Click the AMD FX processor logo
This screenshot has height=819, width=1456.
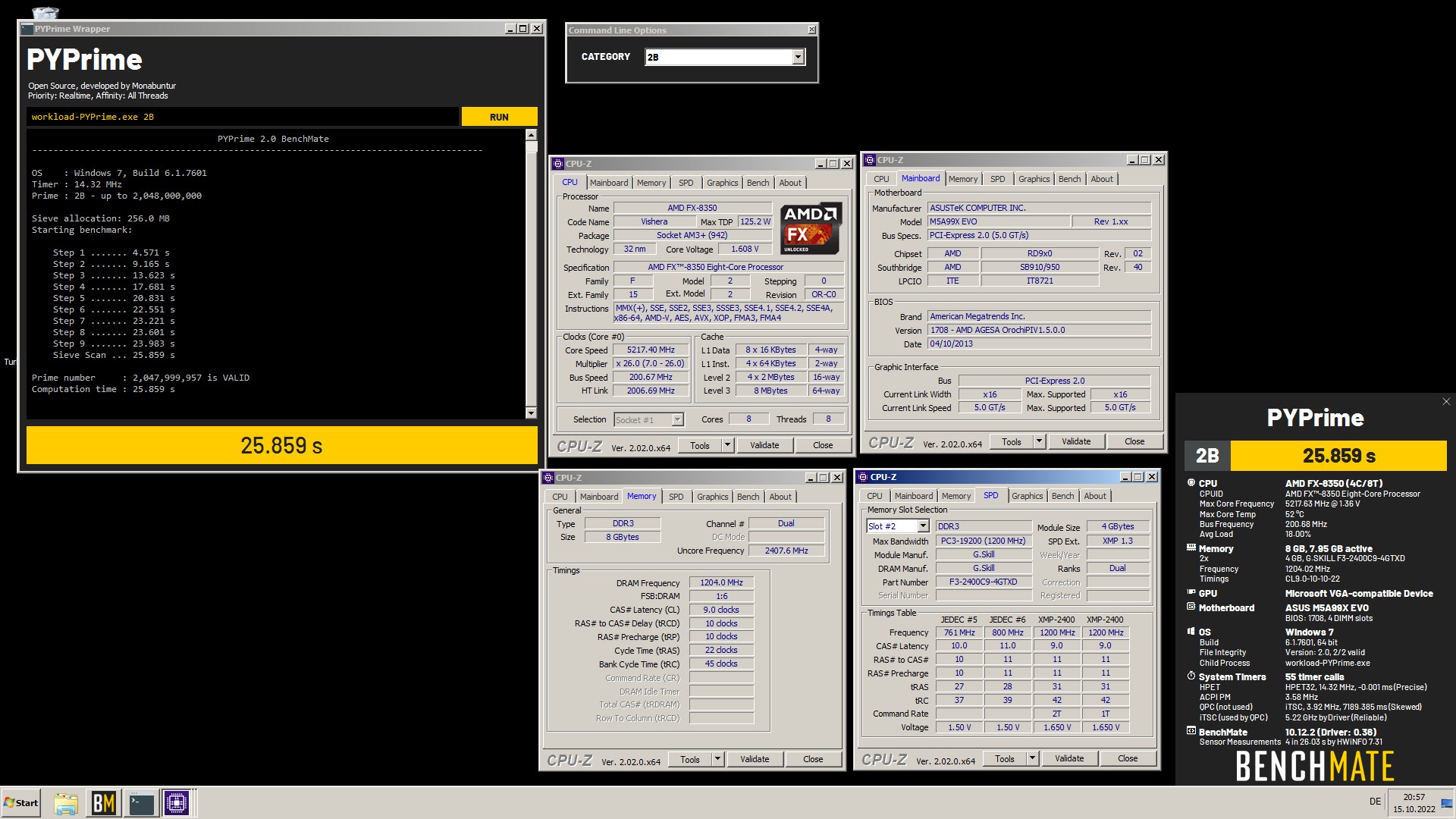pyautogui.click(x=811, y=228)
